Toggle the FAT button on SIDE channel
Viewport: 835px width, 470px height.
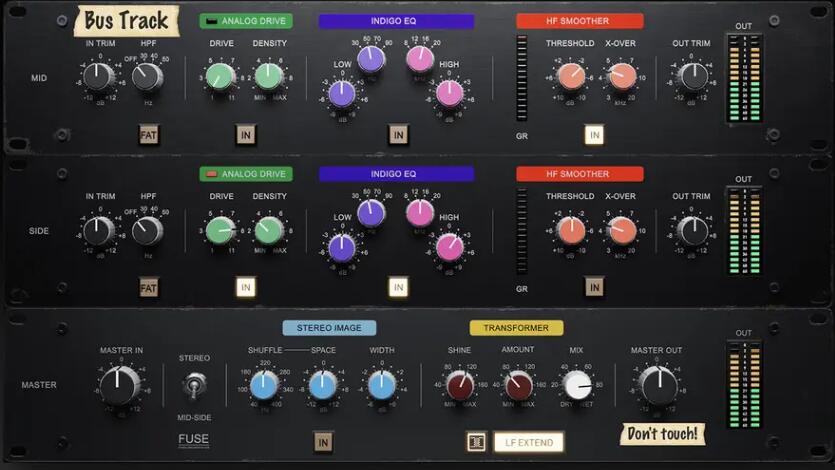coord(148,288)
